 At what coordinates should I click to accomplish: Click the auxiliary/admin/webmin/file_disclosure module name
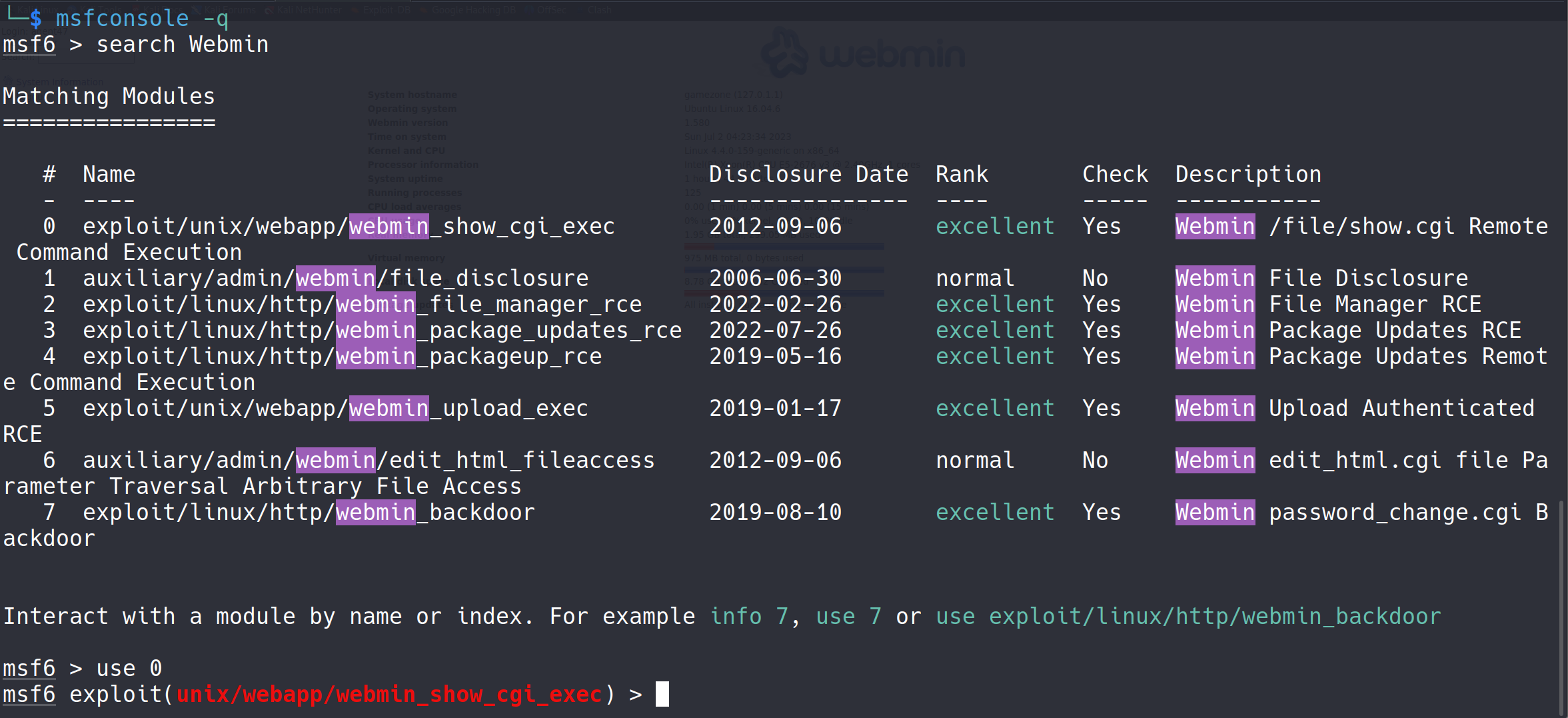335,279
